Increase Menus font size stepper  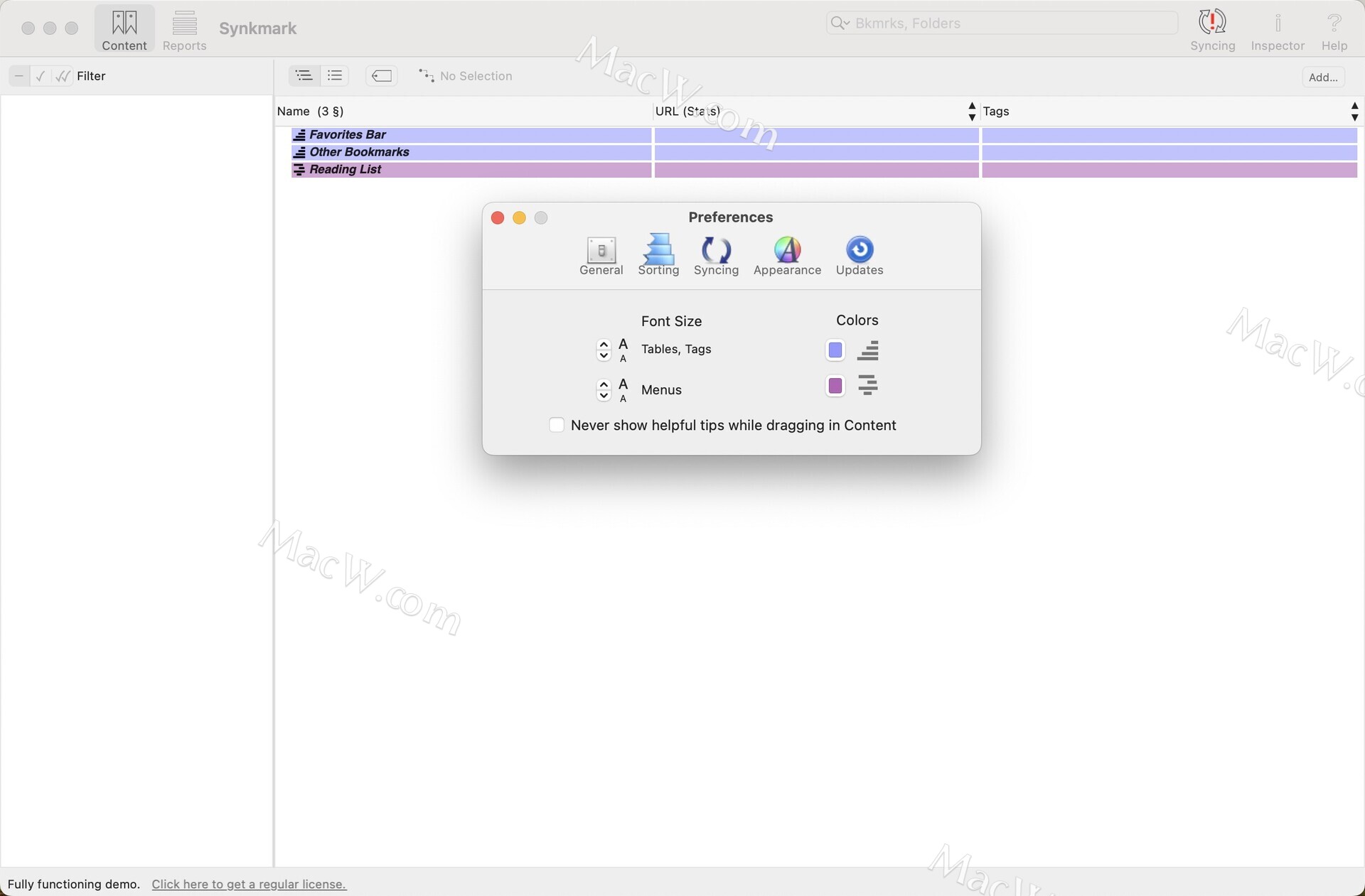[604, 384]
